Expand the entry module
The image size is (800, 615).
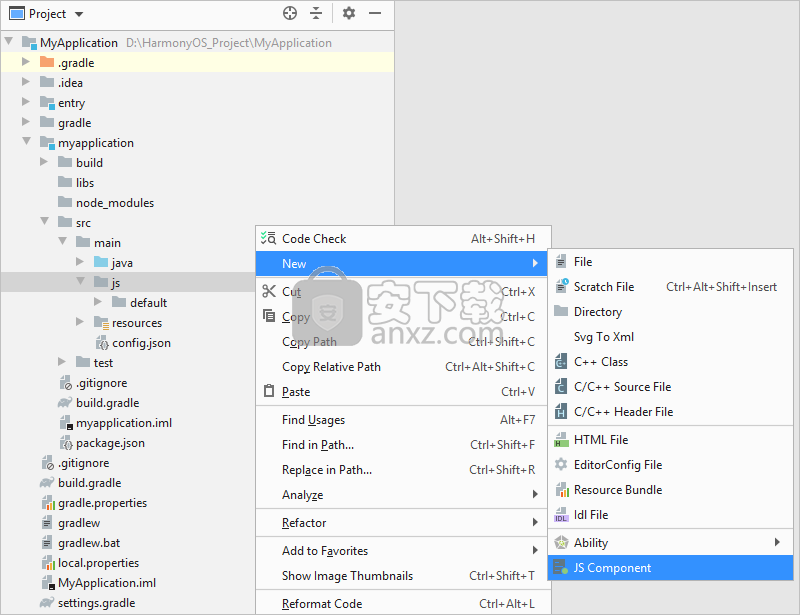26,102
